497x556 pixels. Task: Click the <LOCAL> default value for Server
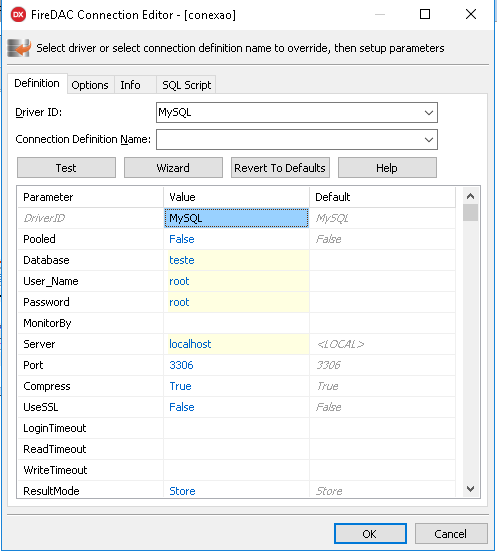click(x=340, y=344)
